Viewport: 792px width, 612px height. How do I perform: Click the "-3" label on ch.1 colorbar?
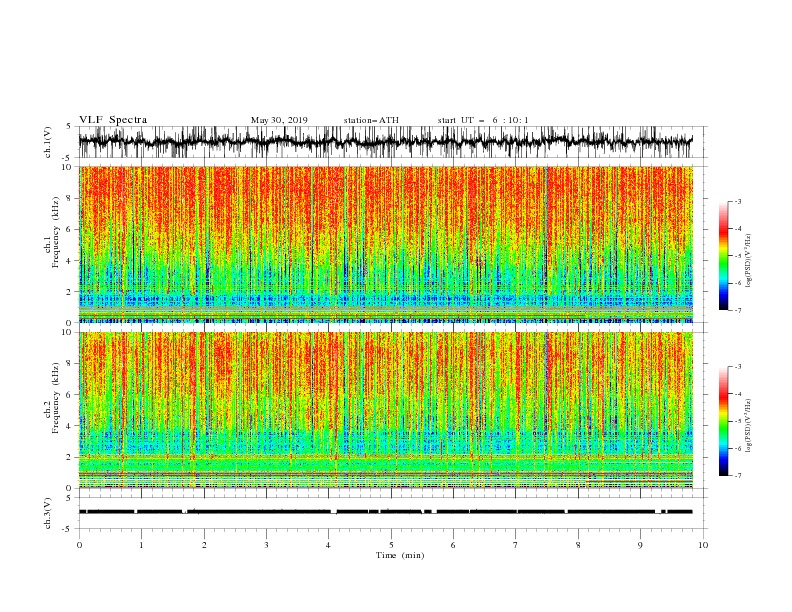738,201
